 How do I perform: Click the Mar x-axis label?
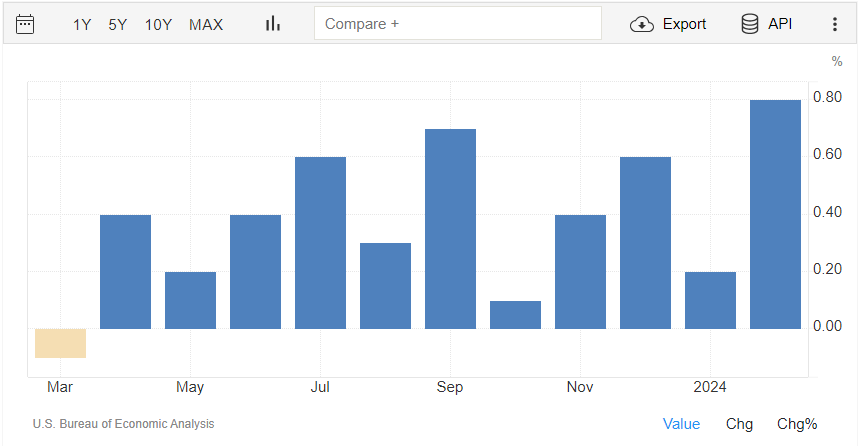point(60,387)
